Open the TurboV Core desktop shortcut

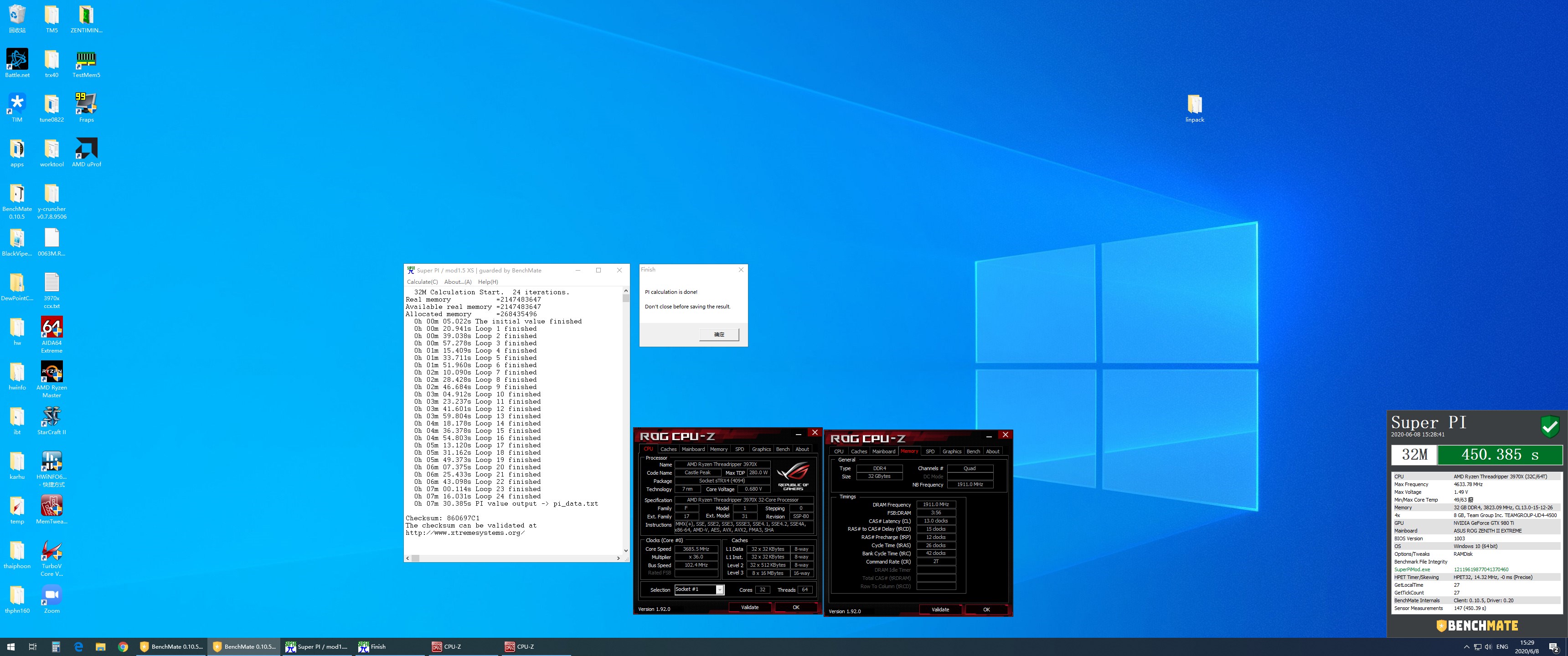click(x=52, y=559)
